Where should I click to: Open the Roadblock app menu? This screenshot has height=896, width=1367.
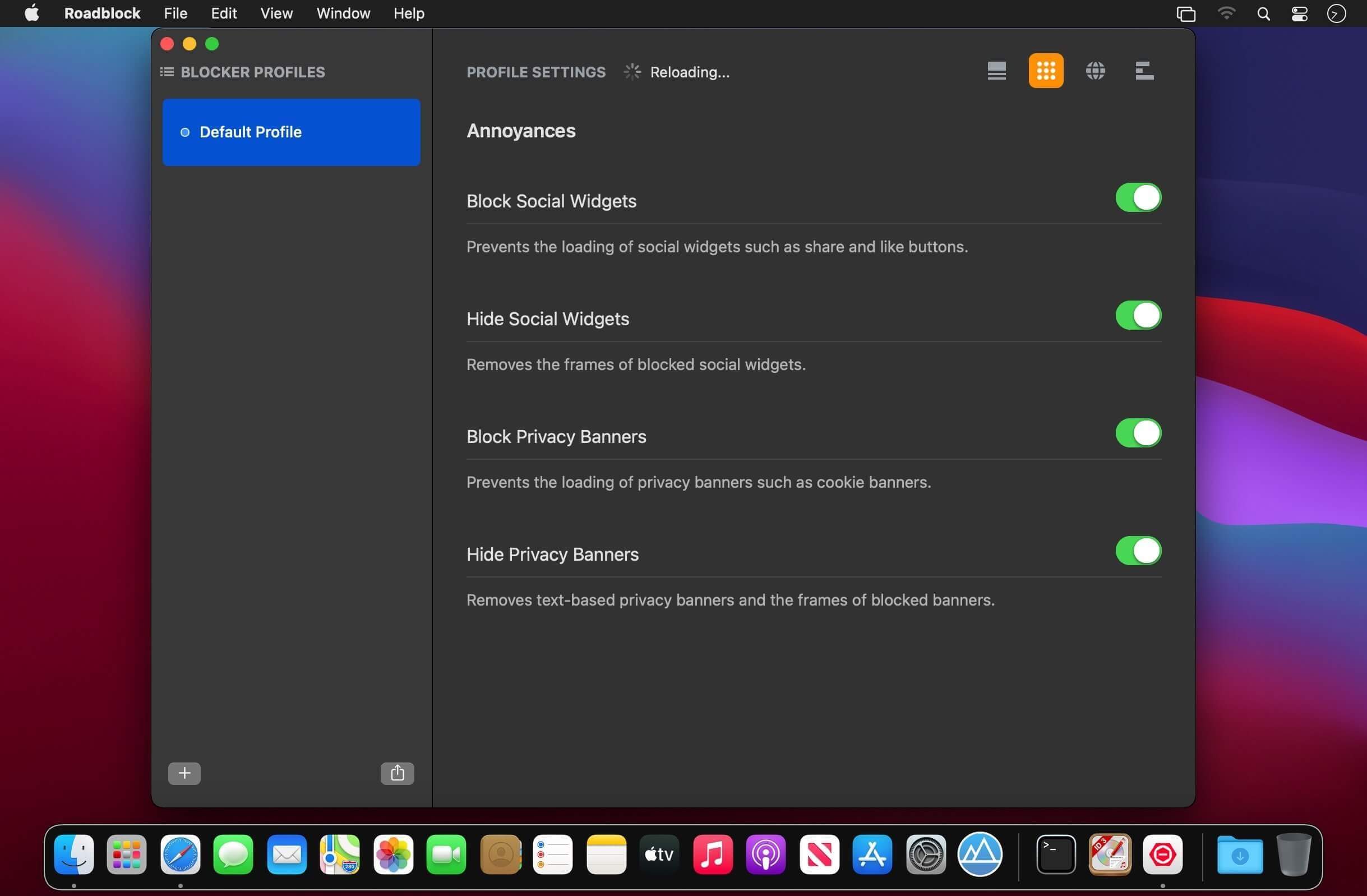pos(102,13)
